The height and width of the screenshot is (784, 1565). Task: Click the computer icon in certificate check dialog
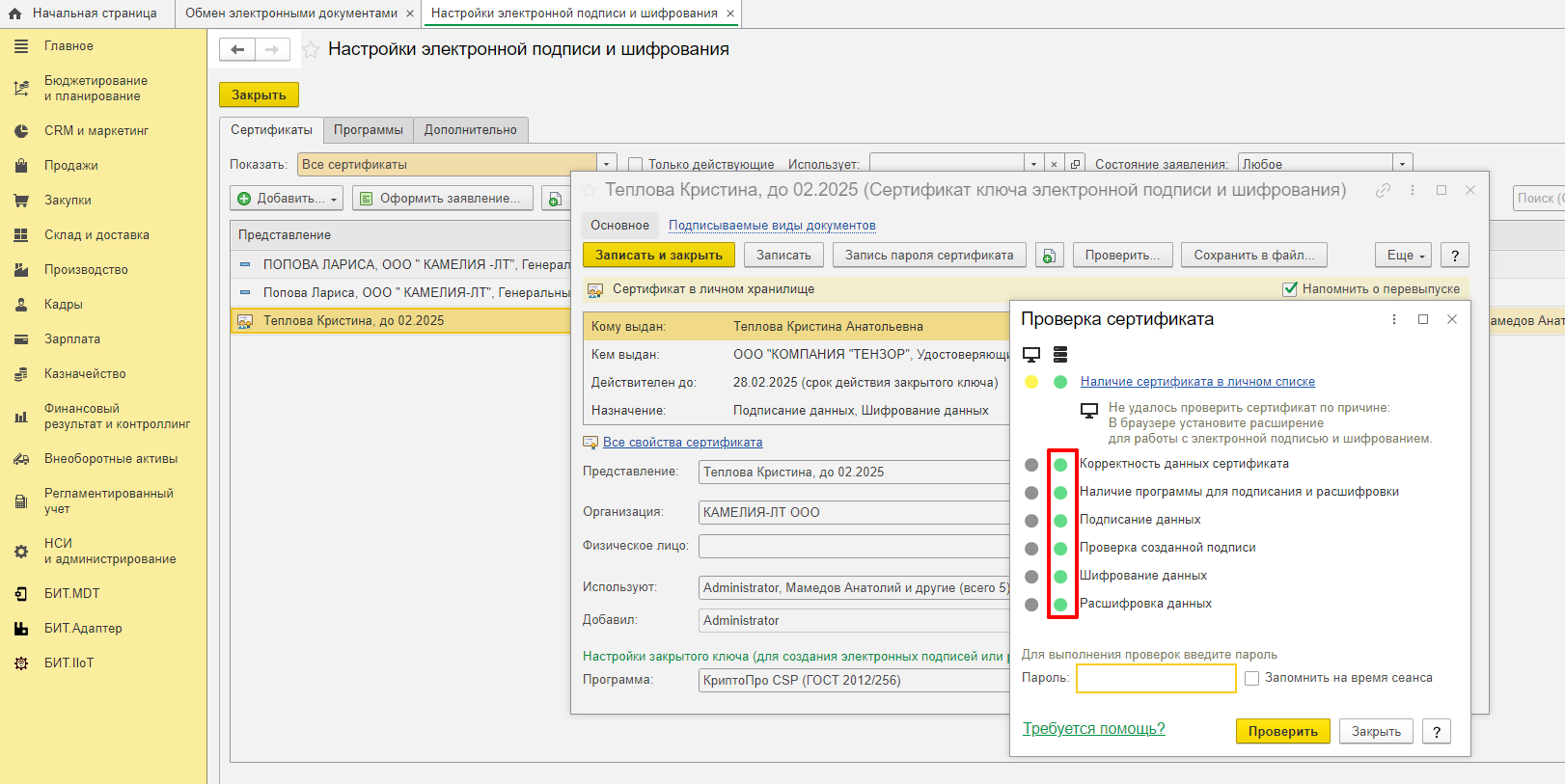point(1031,354)
